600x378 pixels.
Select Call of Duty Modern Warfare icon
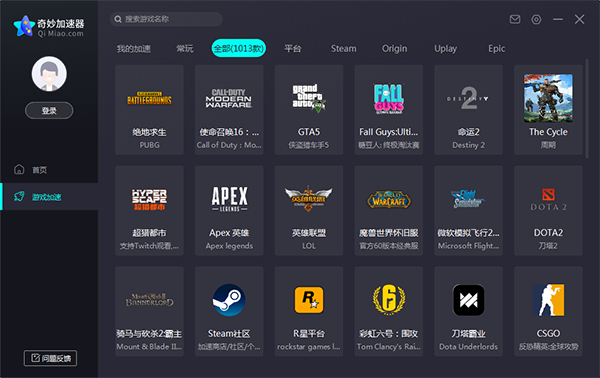(229, 98)
